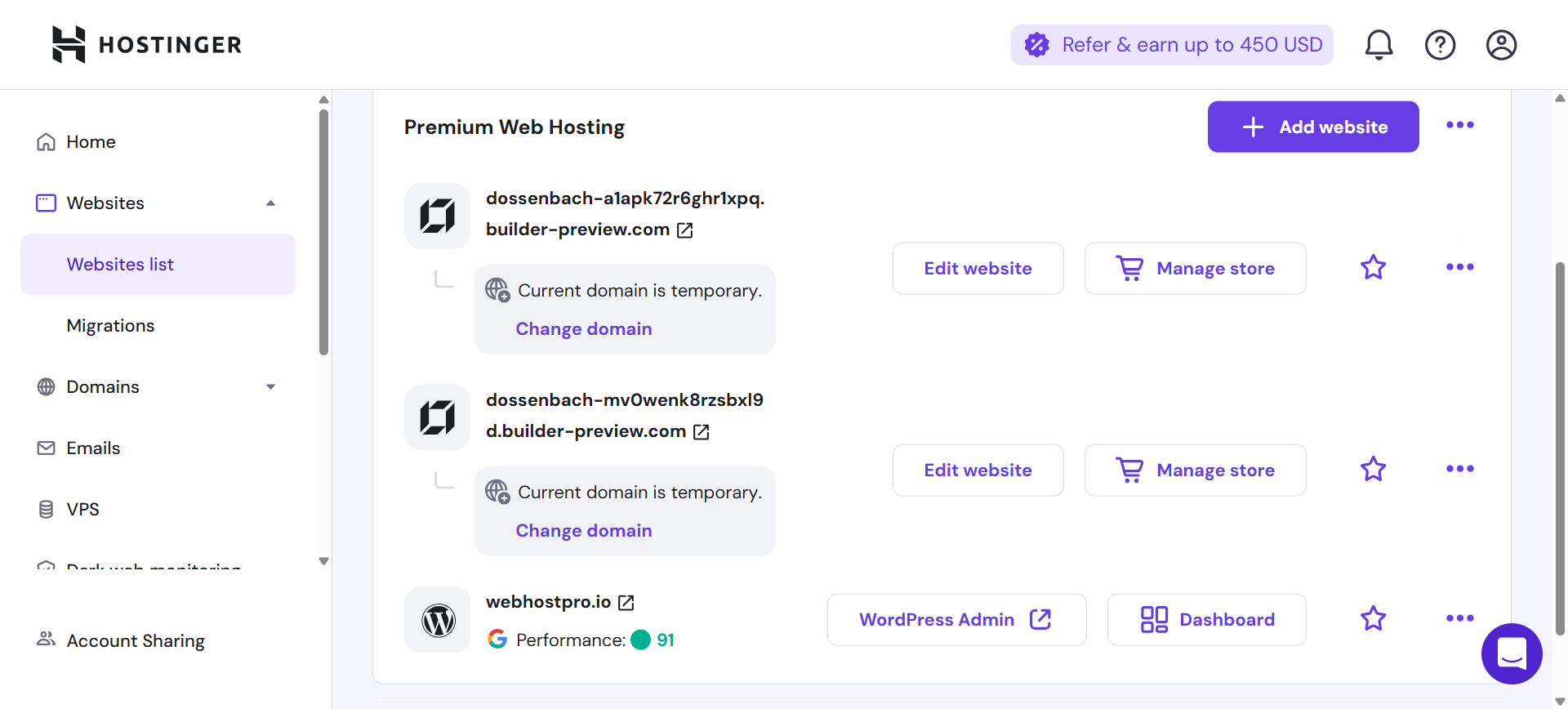Open dossenbach-a1apk72r6ghr1xpq site via external link icon
The image size is (1568, 709).
point(685,230)
